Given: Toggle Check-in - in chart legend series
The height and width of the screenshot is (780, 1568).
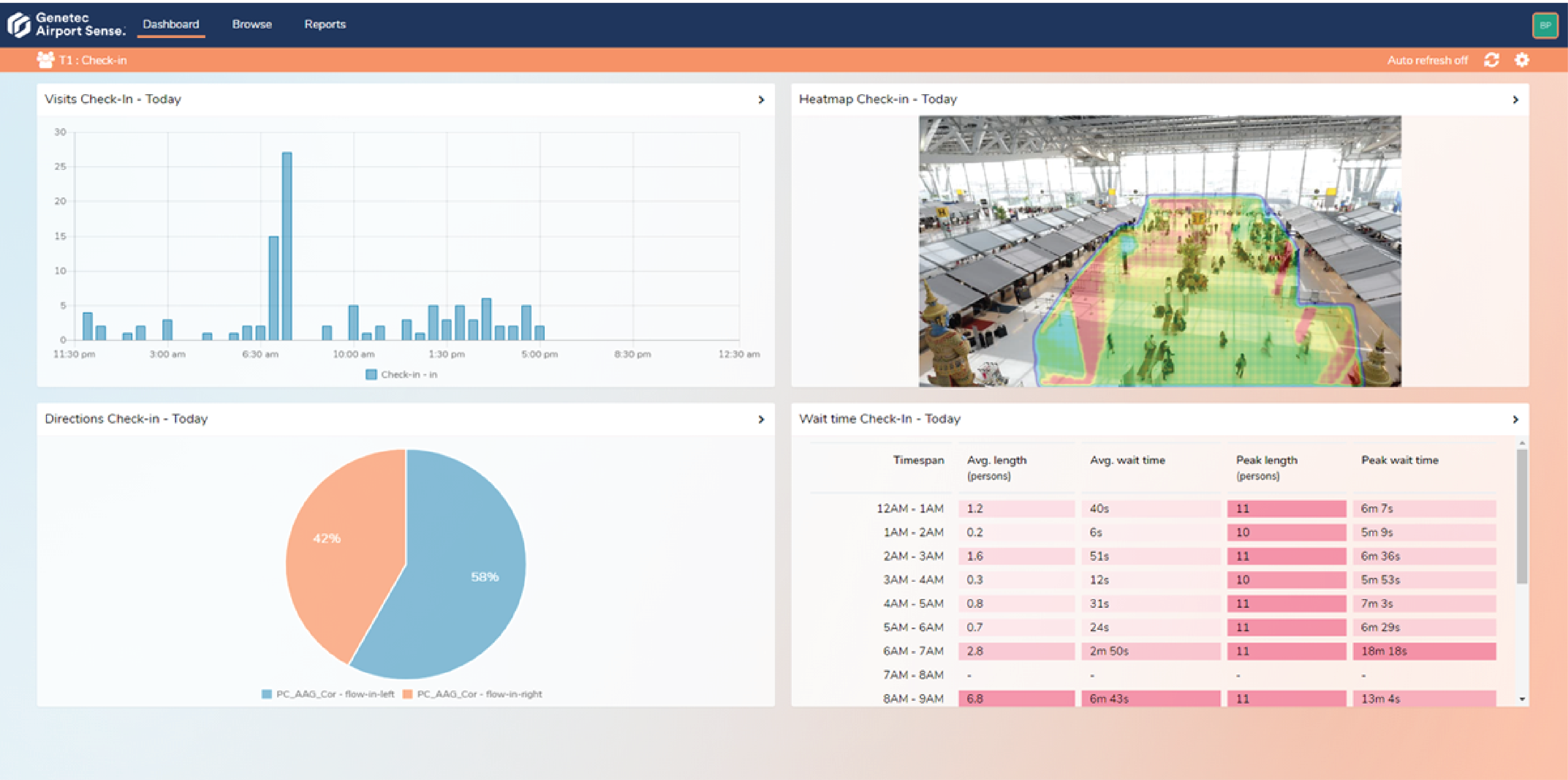Looking at the screenshot, I should pyautogui.click(x=402, y=374).
